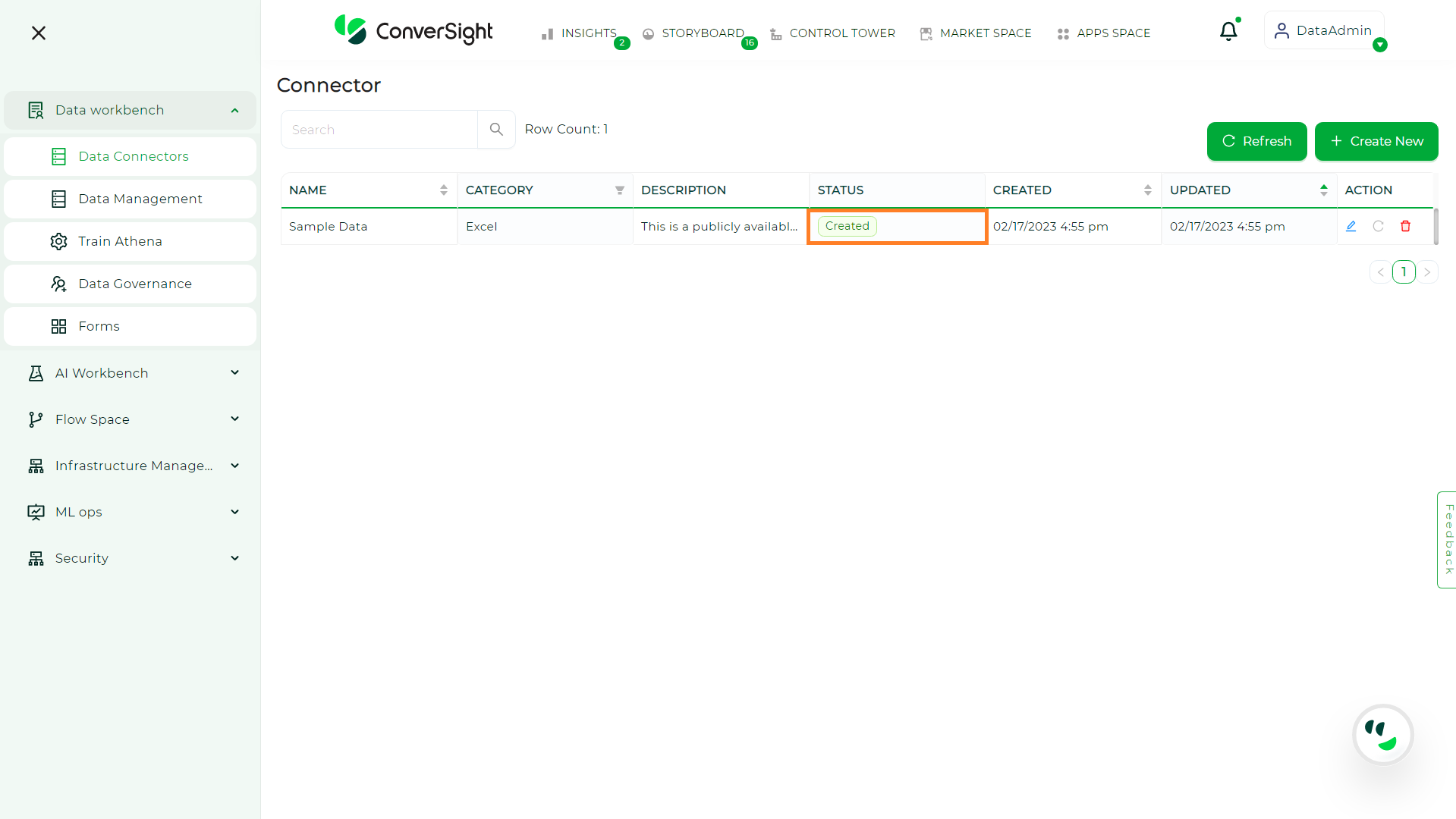Open the filter on the CATEGORY column
Viewport: 1456px width, 819px height.
pyautogui.click(x=619, y=190)
